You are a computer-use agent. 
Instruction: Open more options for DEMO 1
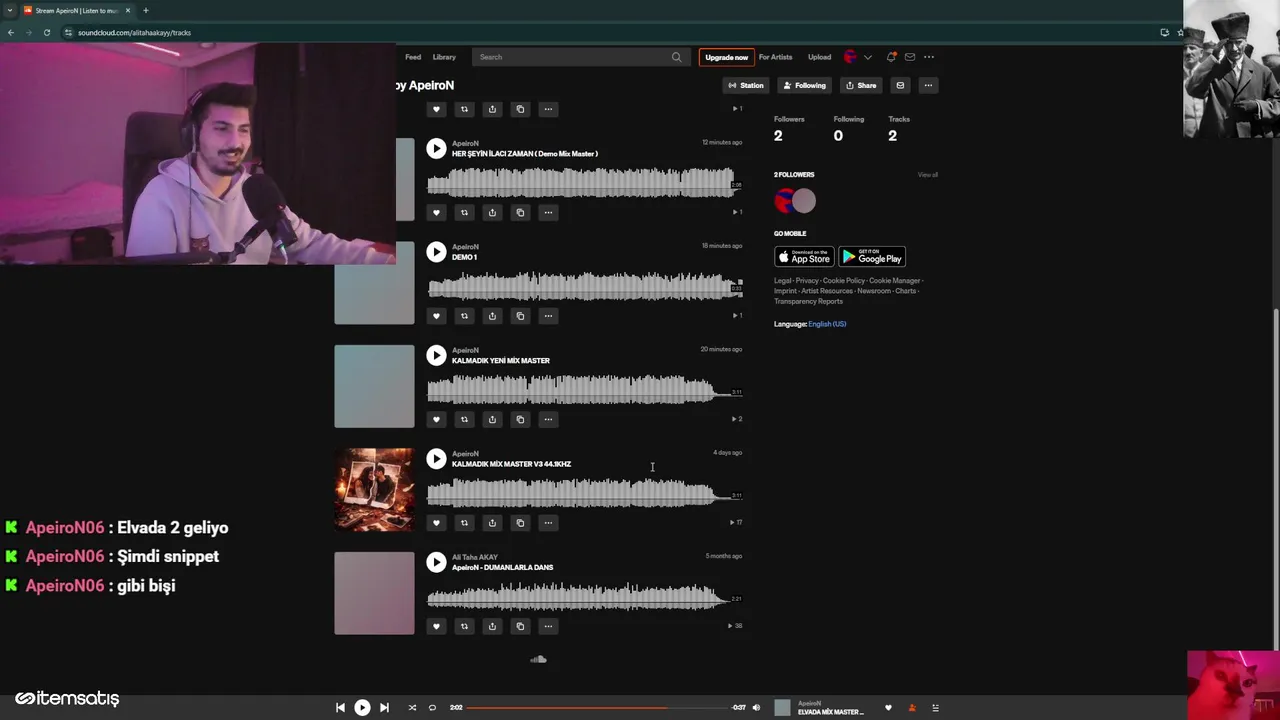point(548,316)
